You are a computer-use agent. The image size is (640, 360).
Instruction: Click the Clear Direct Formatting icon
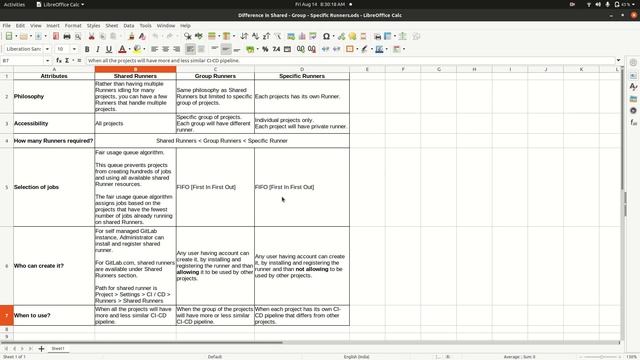(142, 36)
